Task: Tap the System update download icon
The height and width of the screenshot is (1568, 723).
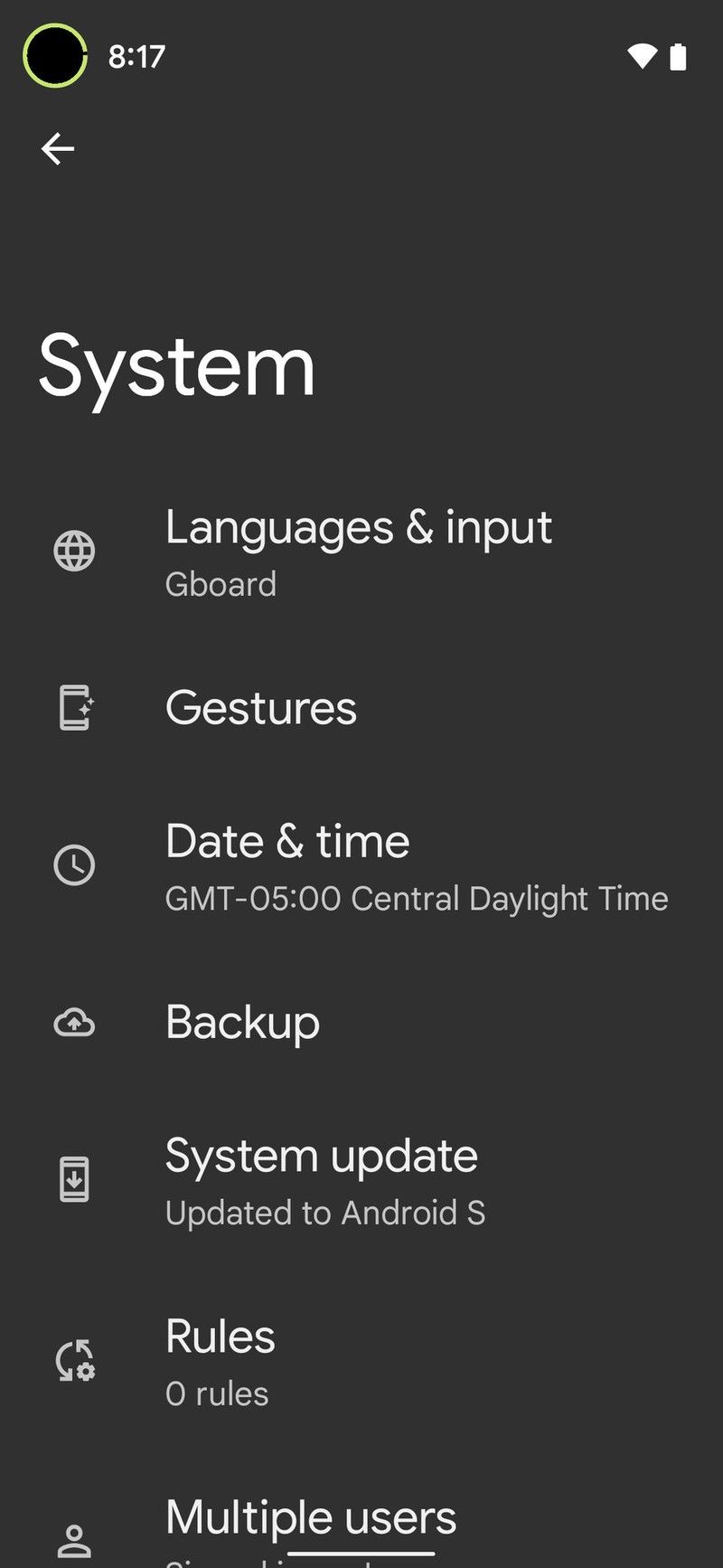Action: tap(75, 1179)
